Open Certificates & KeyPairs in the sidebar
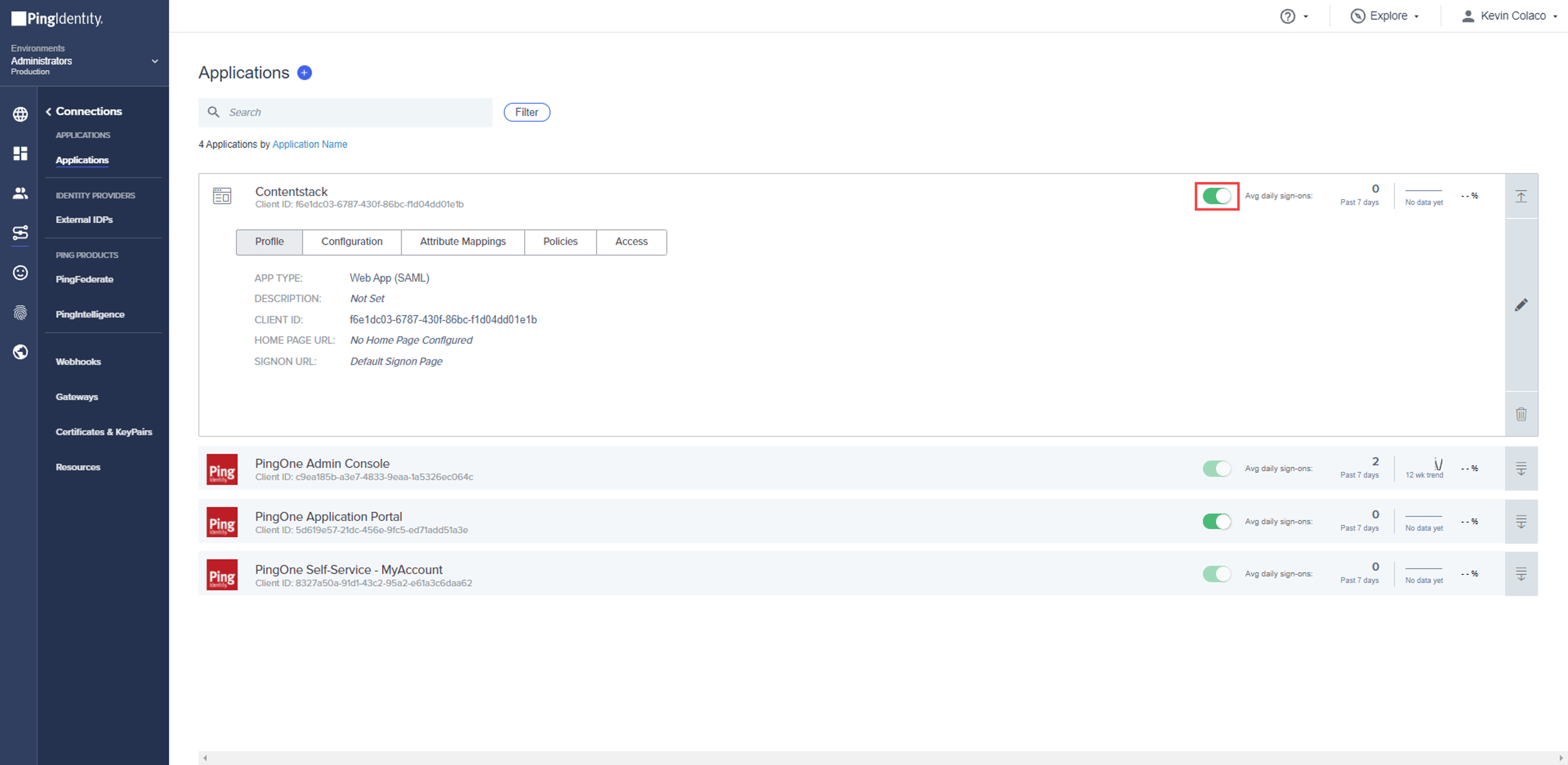Viewport: 1568px width, 765px height. [x=104, y=432]
